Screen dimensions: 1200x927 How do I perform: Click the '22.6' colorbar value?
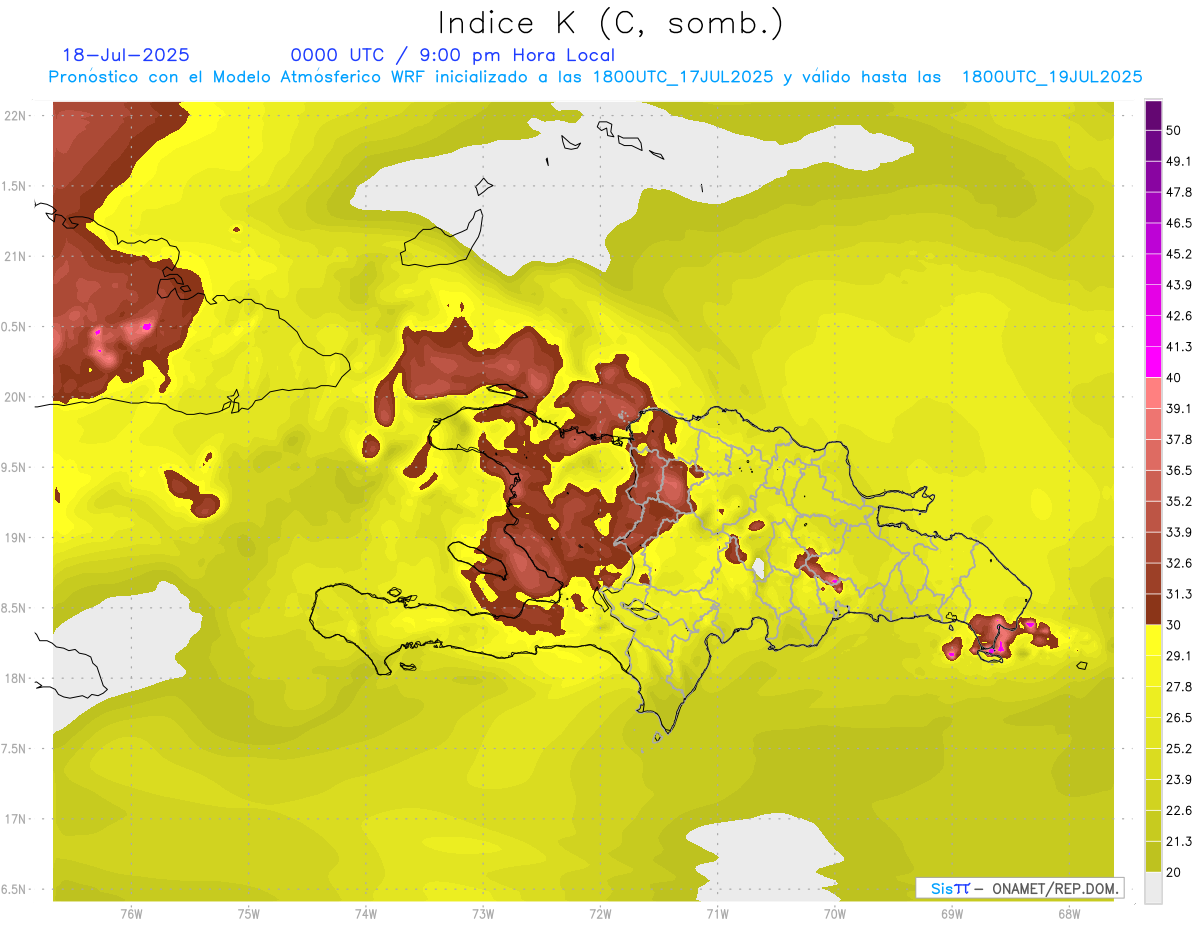pos(1179,810)
